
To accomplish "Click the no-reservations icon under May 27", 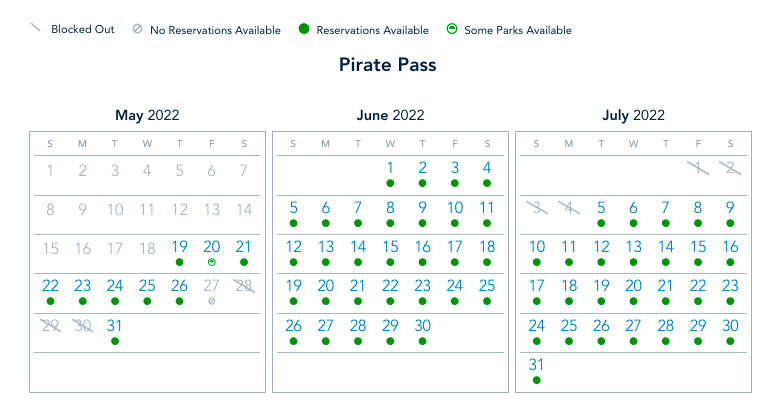I will 211,301.
